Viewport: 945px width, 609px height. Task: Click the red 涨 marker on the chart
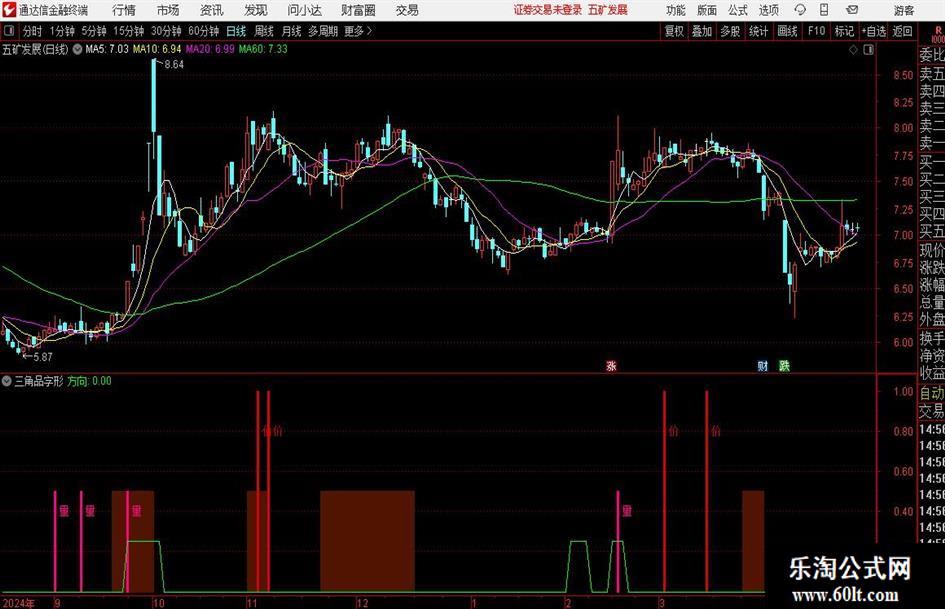pyautogui.click(x=611, y=365)
